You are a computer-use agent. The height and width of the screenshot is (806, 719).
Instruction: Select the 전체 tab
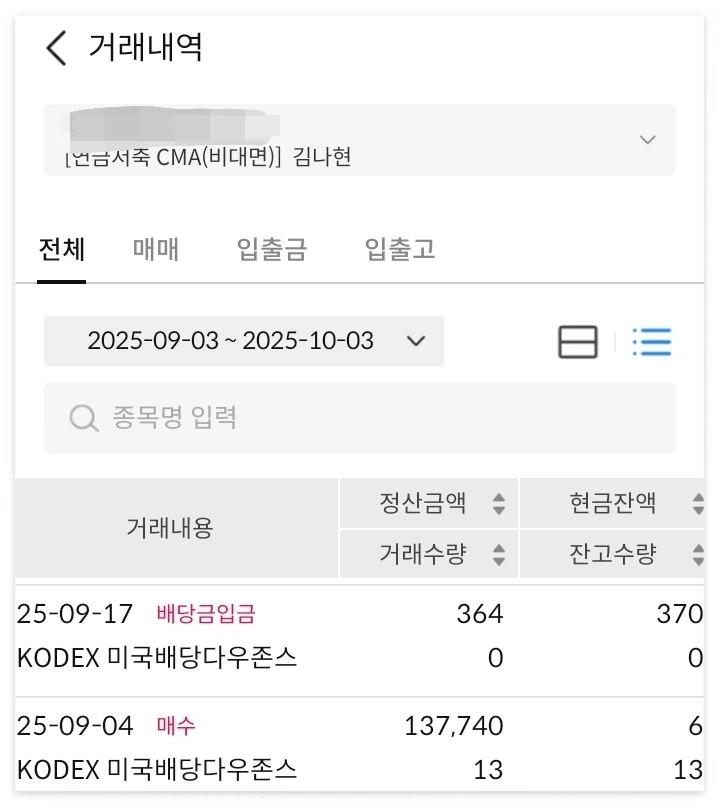point(61,249)
